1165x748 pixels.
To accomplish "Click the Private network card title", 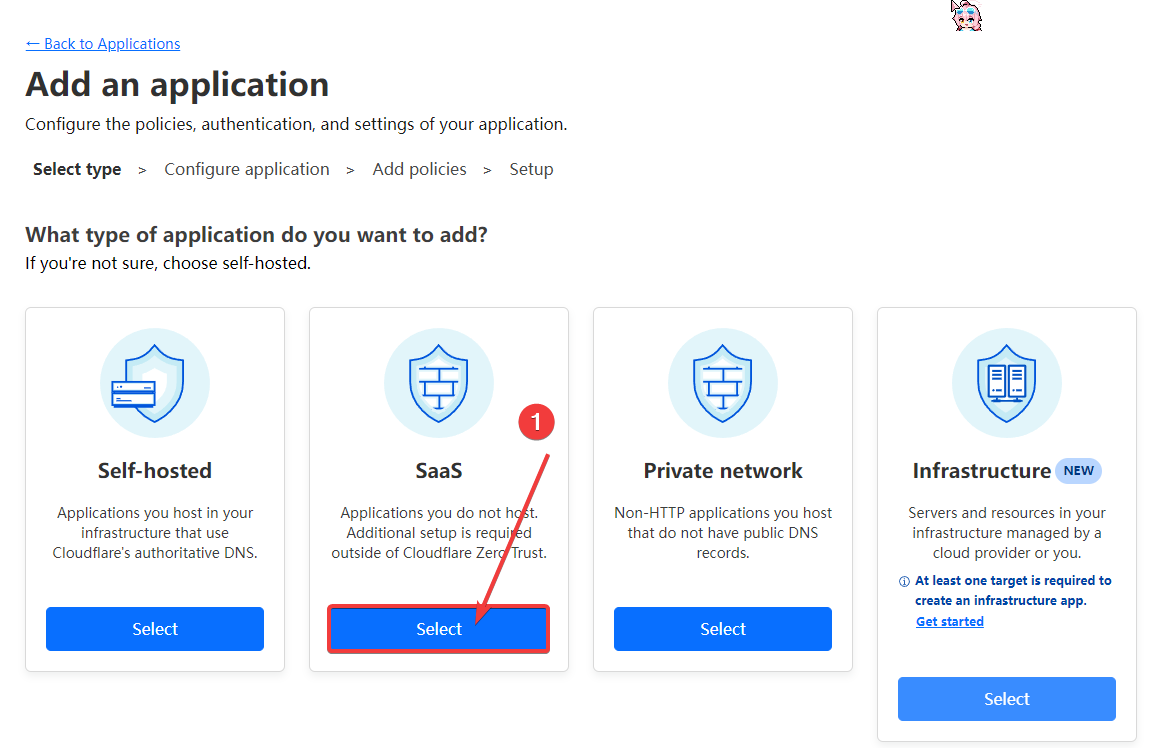I will [723, 471].
